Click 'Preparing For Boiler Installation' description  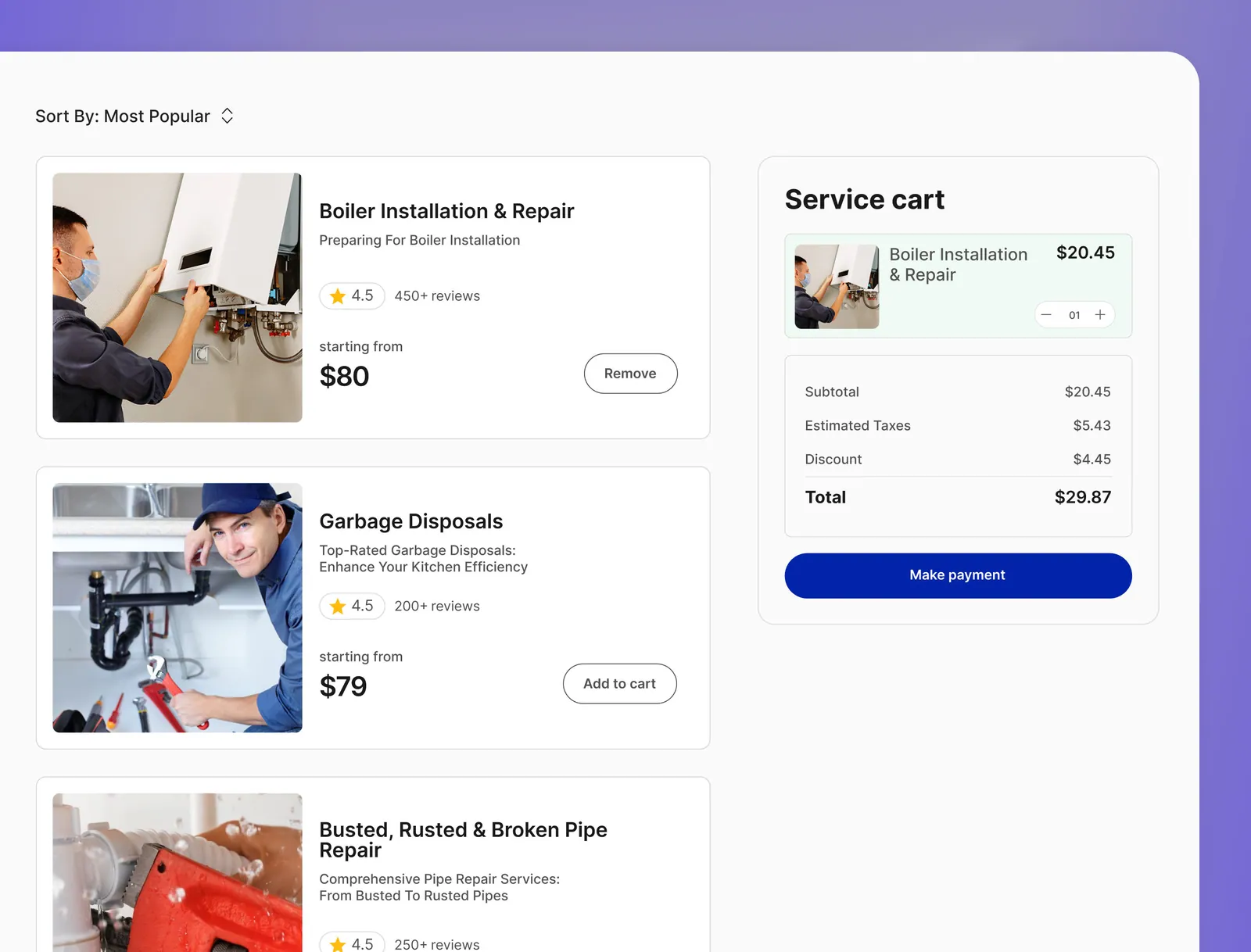click(420, 240)
